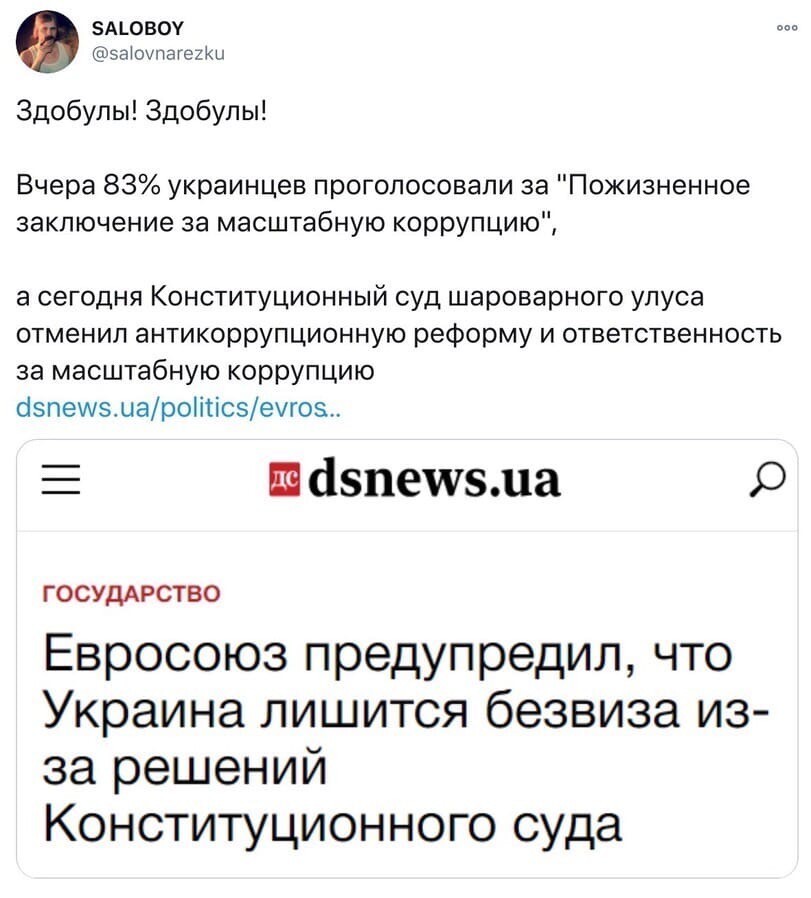This screenshot has width=811, height=898.
Task: Open the hamburger menu in dsnews header
Action: [61, 479]
